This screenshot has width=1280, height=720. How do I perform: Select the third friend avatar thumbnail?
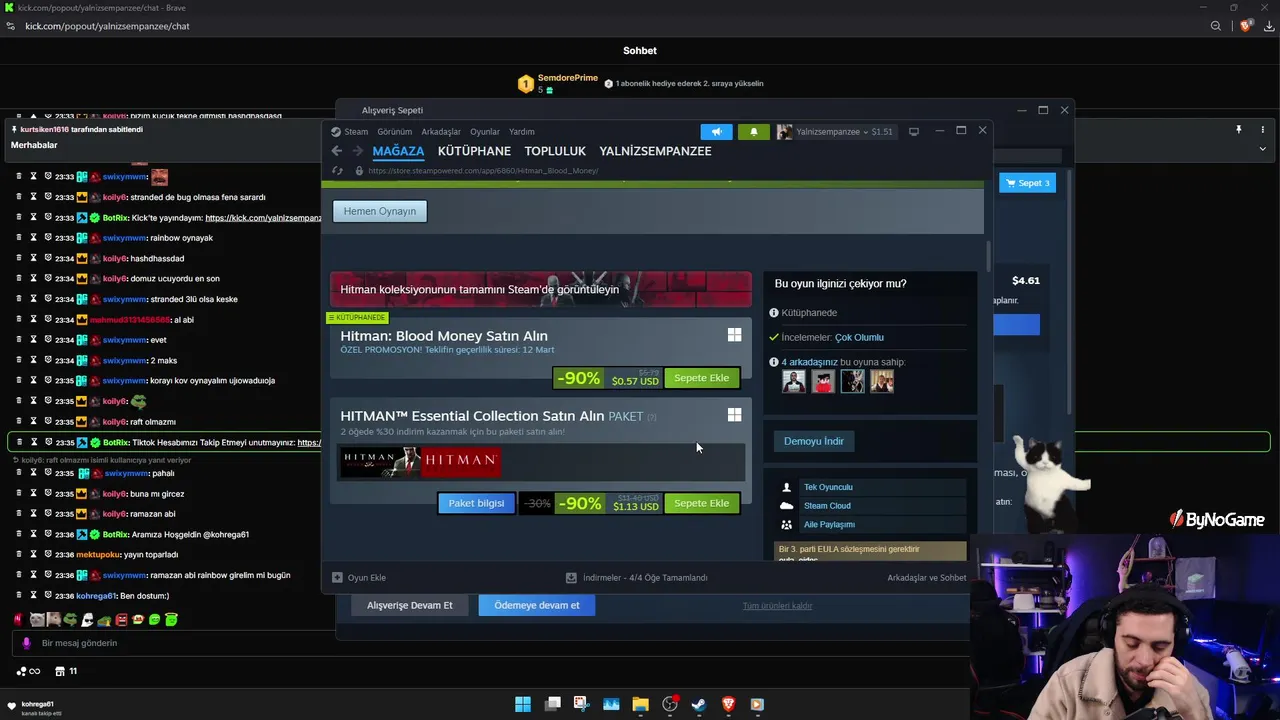[x=852, y=381]
